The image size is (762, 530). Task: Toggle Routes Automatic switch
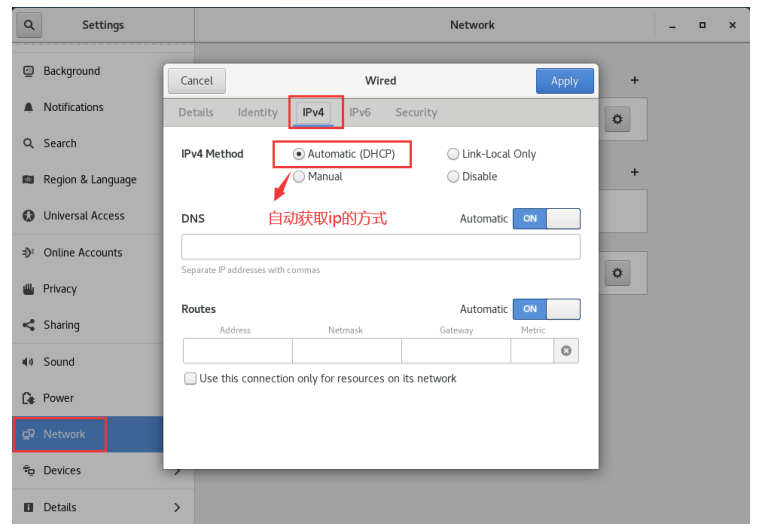(546, 309)
